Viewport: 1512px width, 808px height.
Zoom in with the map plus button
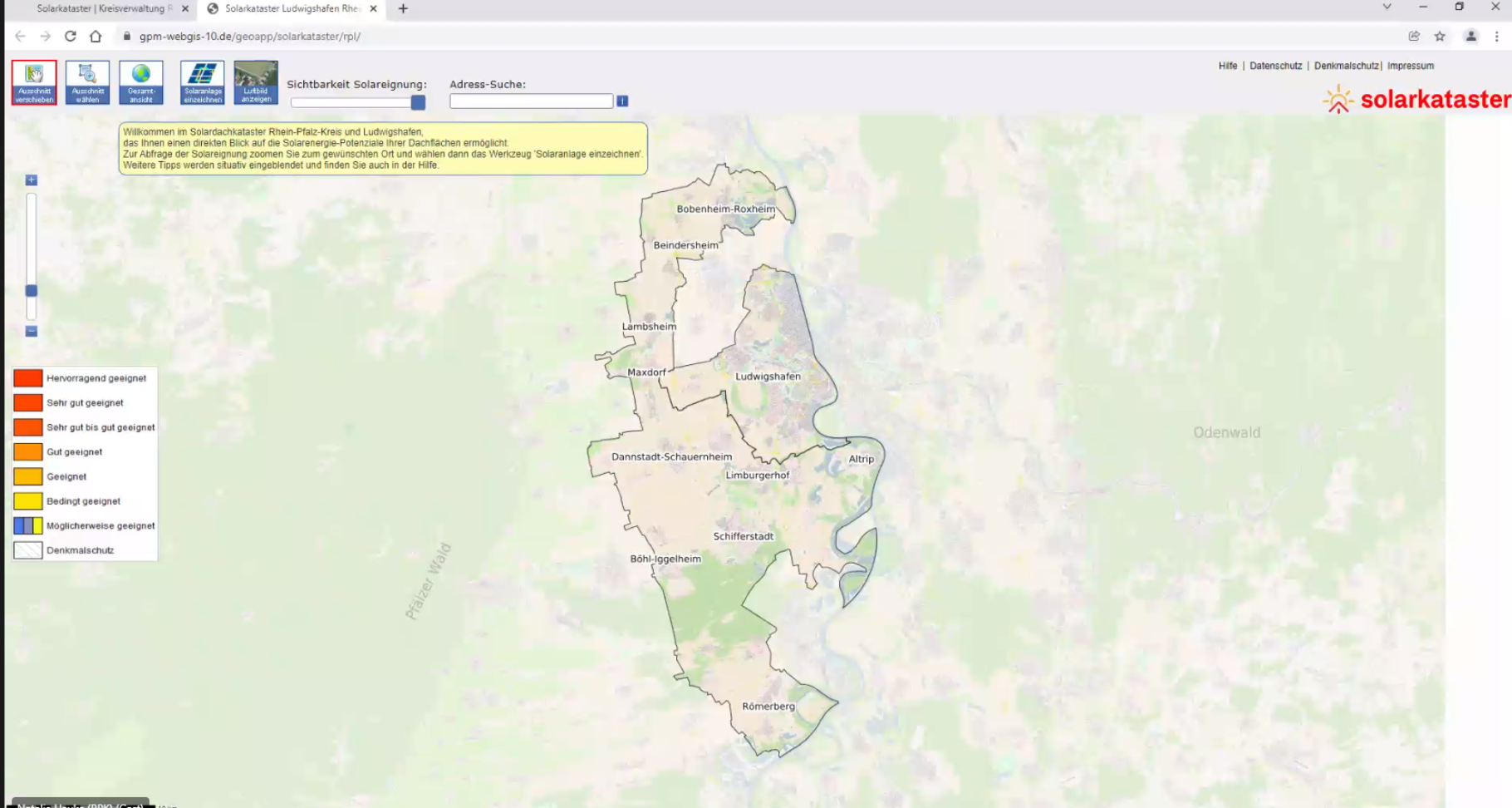32,180
